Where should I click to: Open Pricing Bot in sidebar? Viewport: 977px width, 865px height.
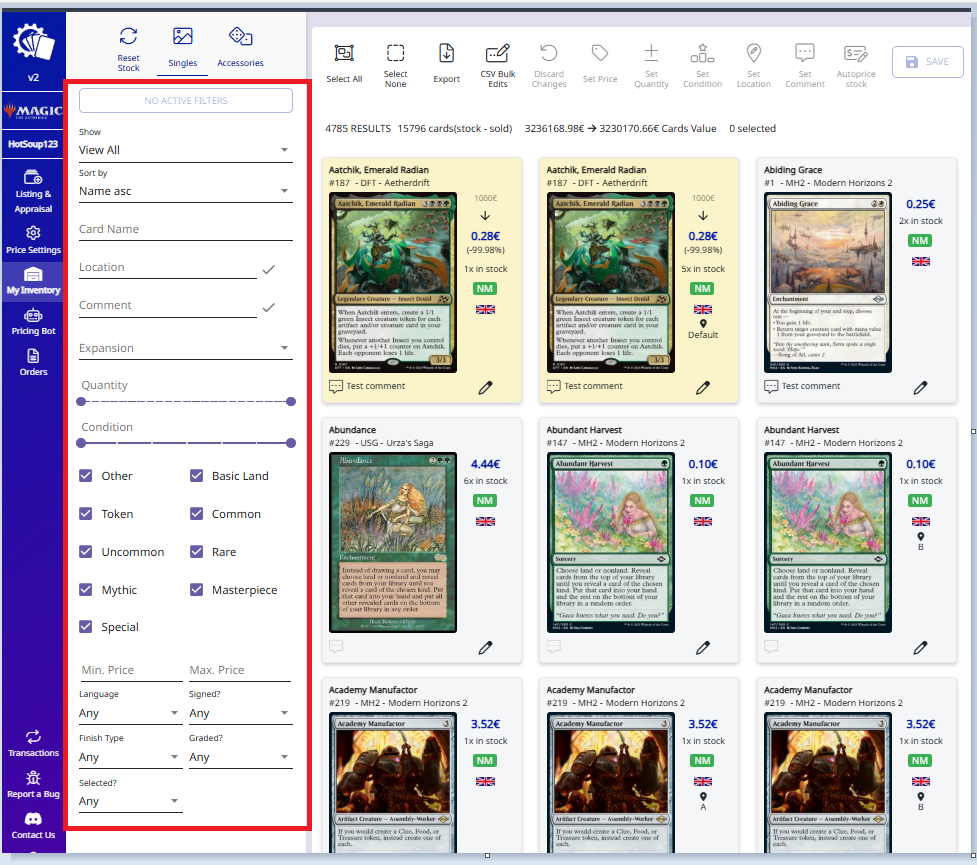coord(34,322)
